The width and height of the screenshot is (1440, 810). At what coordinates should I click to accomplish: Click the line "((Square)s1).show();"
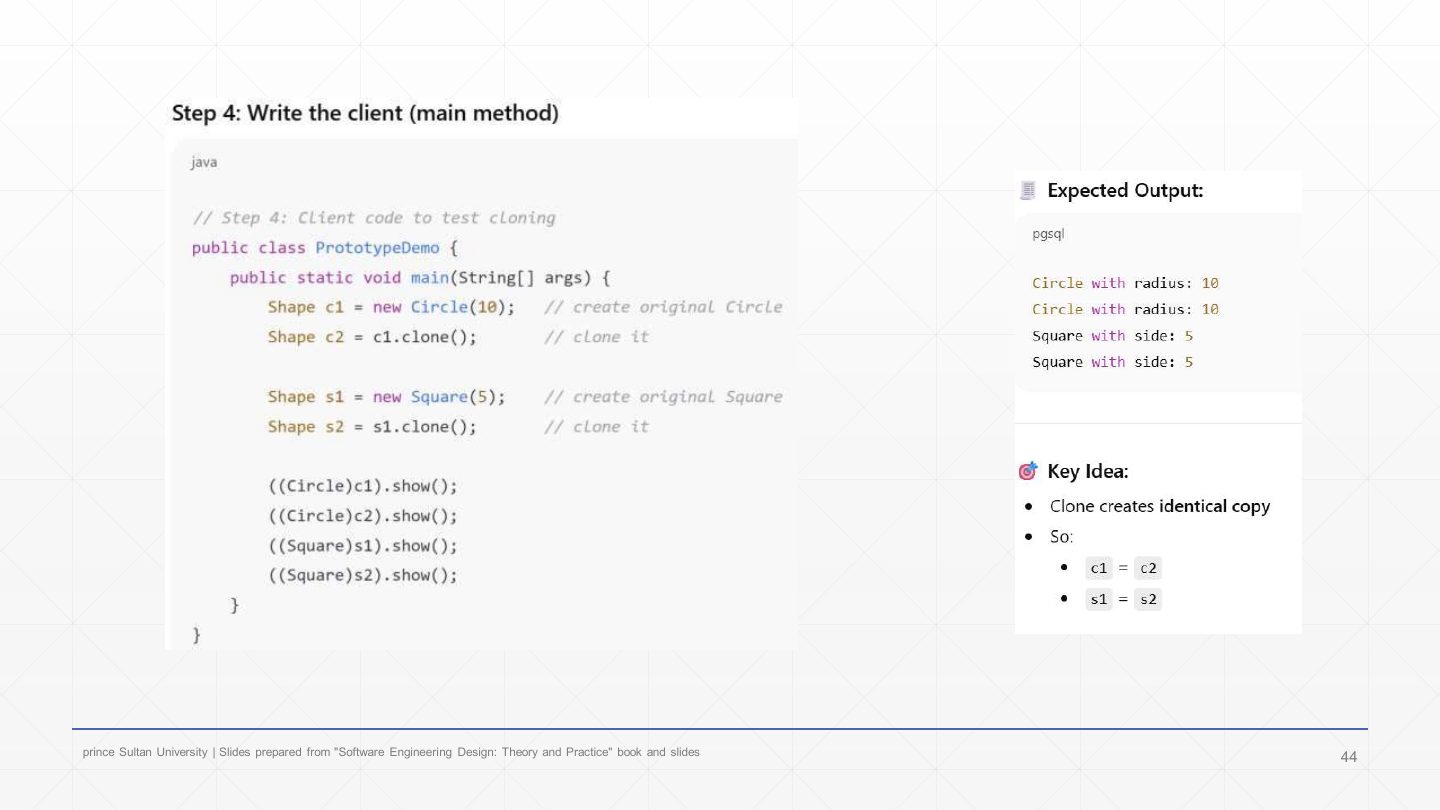(x=363, y=546)
